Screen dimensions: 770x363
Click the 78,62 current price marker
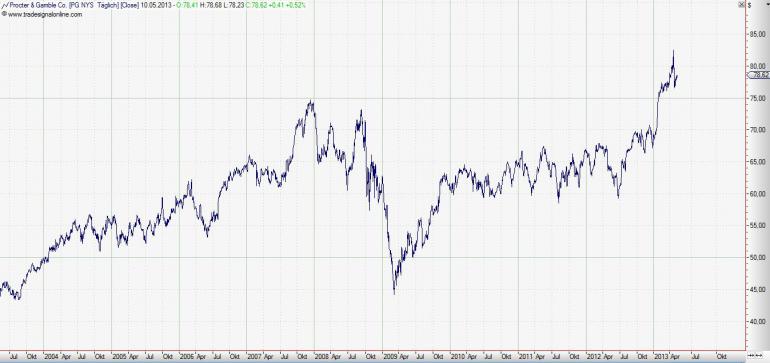758,75
